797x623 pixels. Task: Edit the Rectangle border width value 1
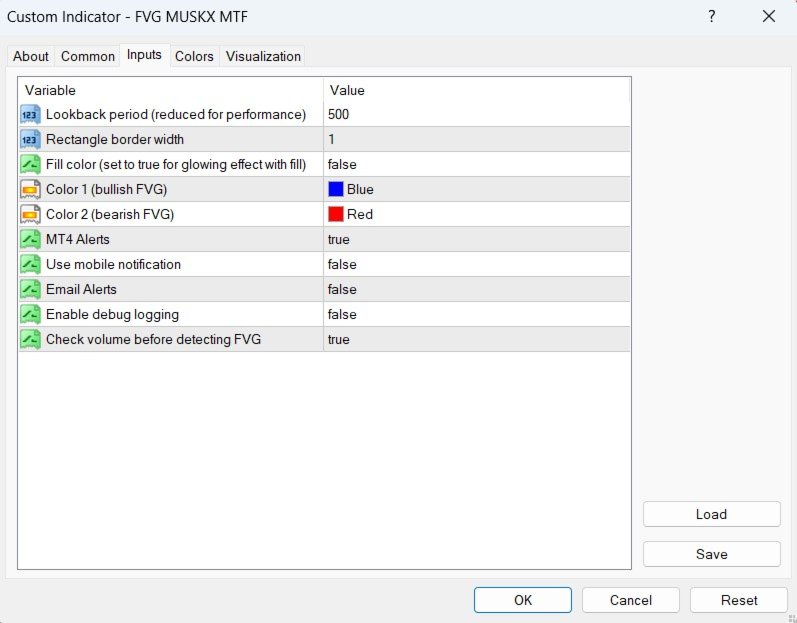click(477, 139)
